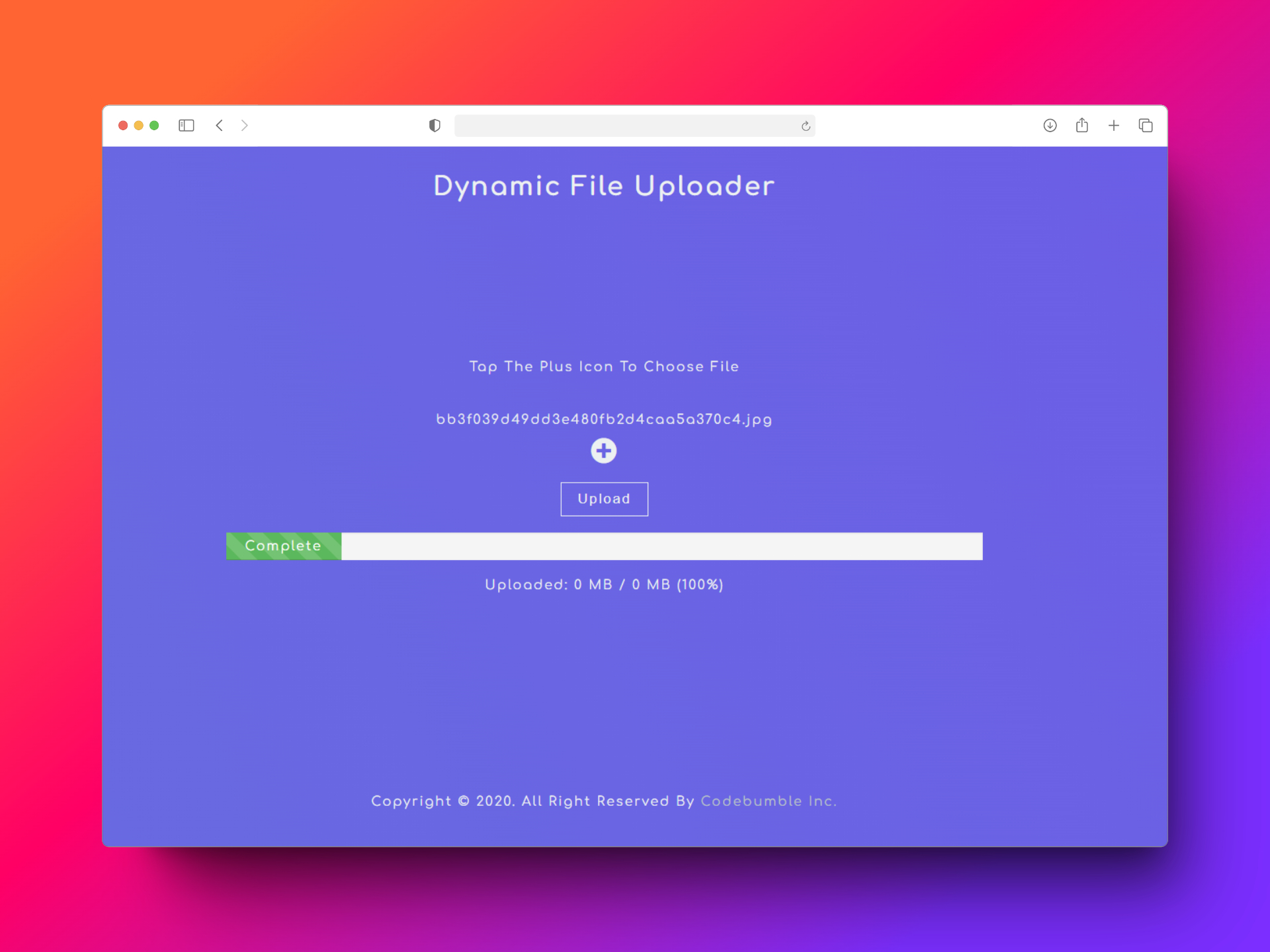Click the selected jpg file name

[604, 420]
